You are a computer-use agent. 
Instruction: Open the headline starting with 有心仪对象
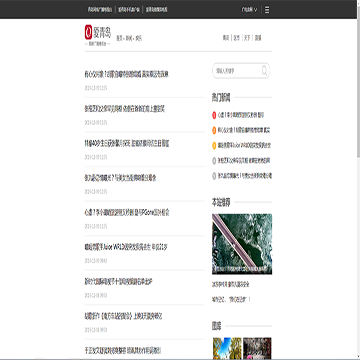127,74
